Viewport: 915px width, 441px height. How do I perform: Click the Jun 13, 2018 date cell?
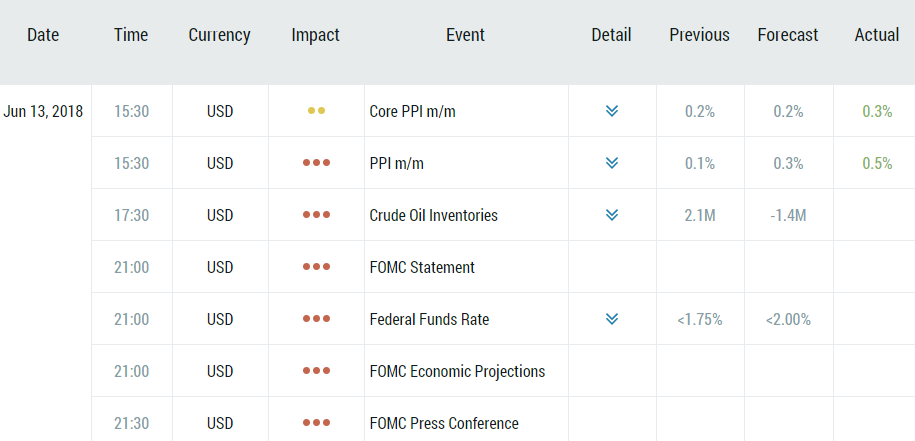pyautogui.click(x=43, y=111)
